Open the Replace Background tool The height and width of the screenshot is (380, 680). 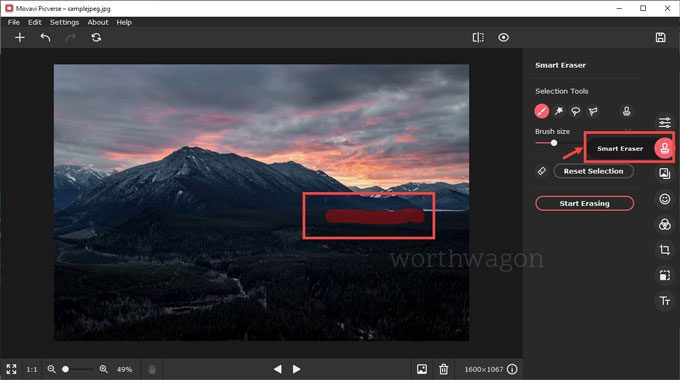click(x=665, y=174)
